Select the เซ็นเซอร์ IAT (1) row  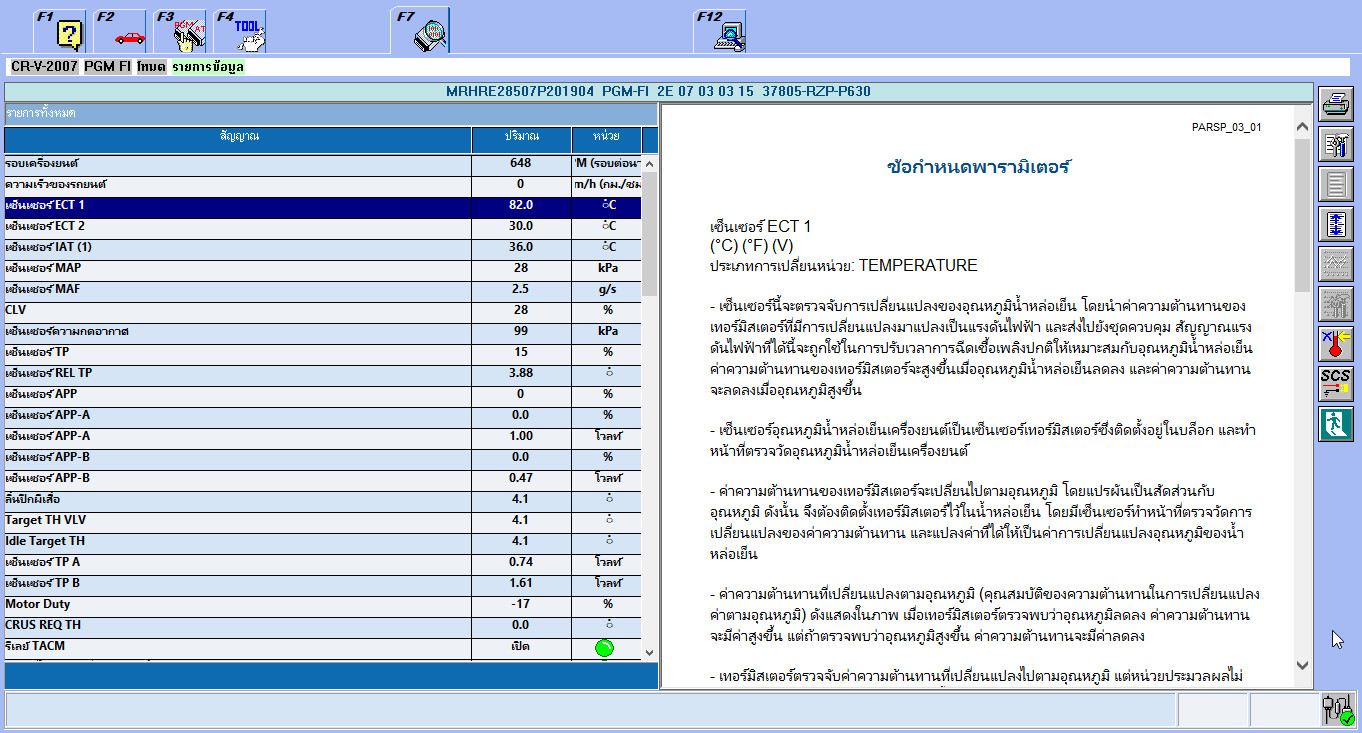[x=322, y=248]
